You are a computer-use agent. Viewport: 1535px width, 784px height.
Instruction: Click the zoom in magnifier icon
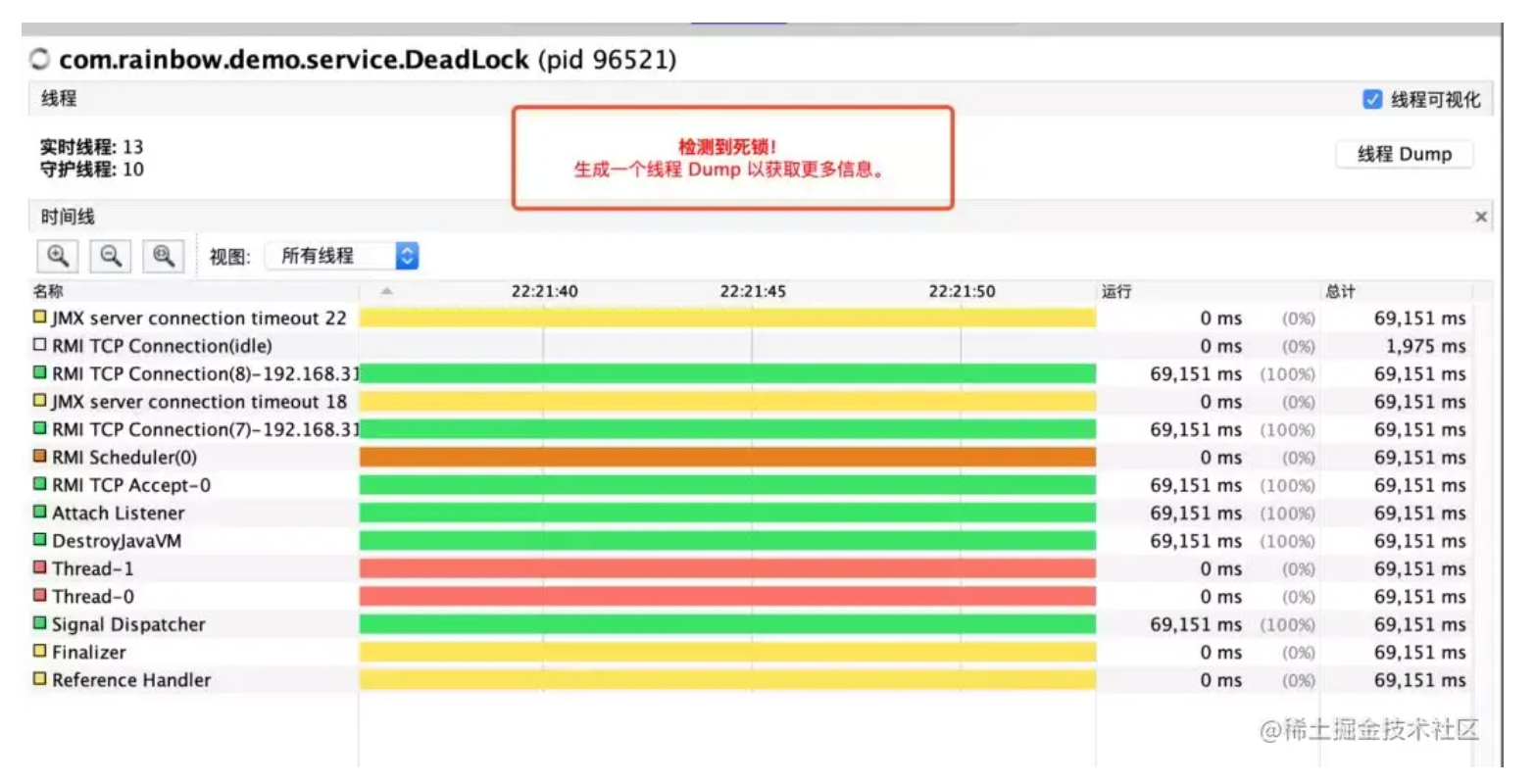click(58, 257)
